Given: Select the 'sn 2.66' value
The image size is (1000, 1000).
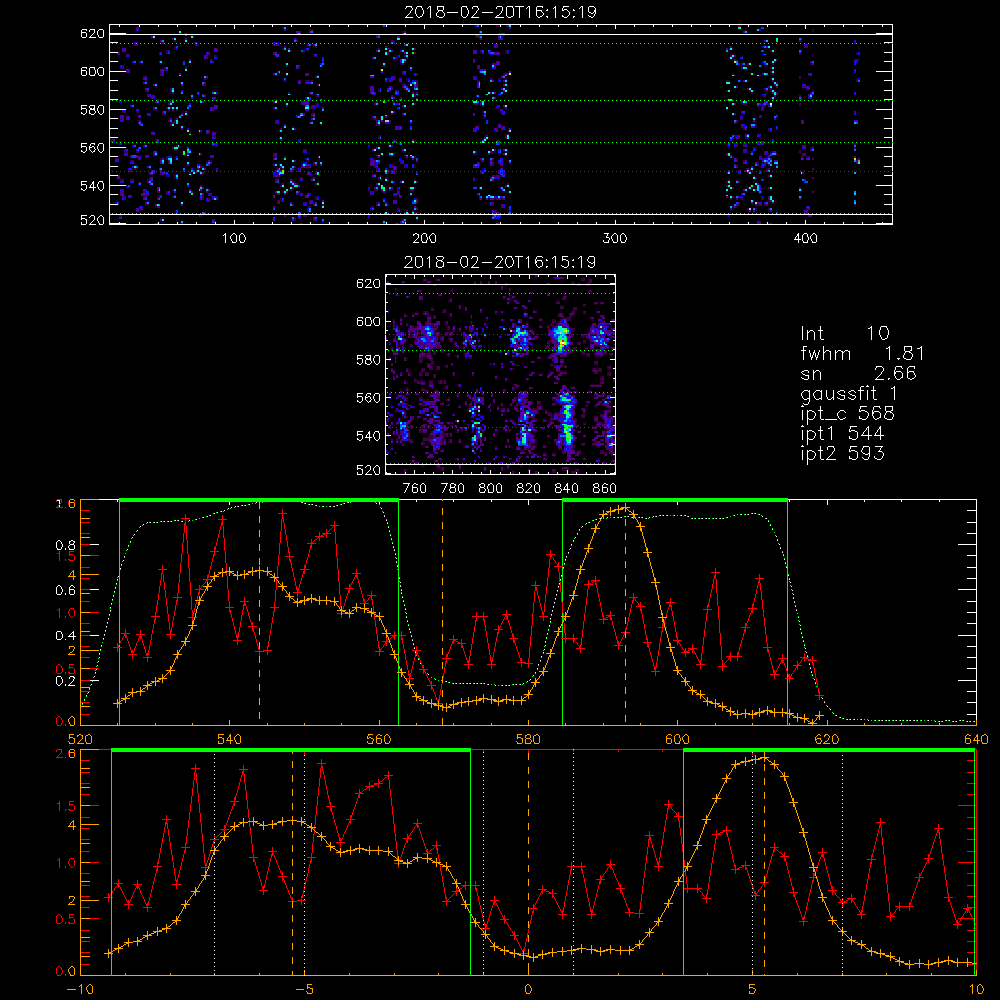Looking at the screenshot, I should point(858,373).
